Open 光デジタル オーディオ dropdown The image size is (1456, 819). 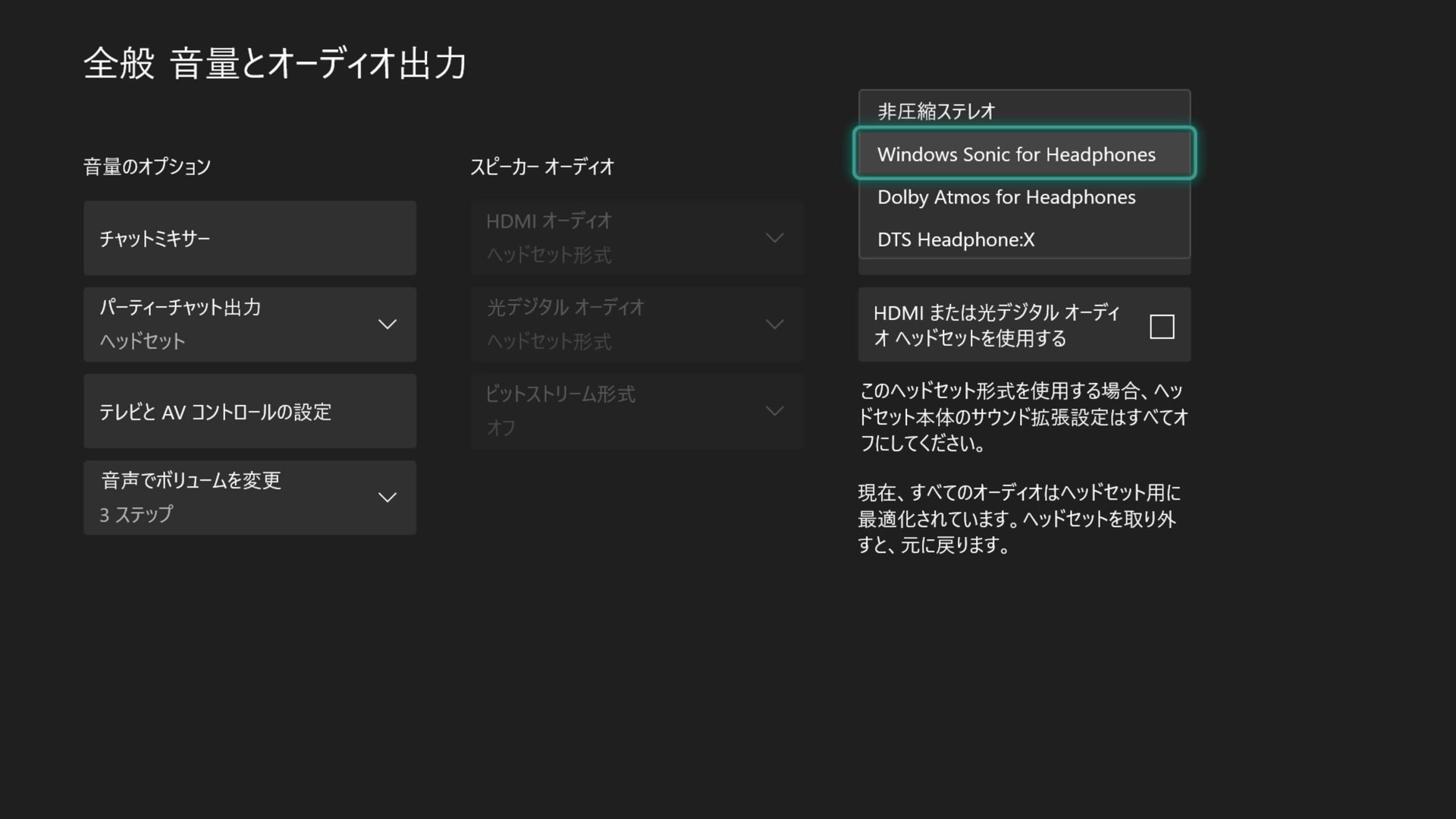pos(637,325)
